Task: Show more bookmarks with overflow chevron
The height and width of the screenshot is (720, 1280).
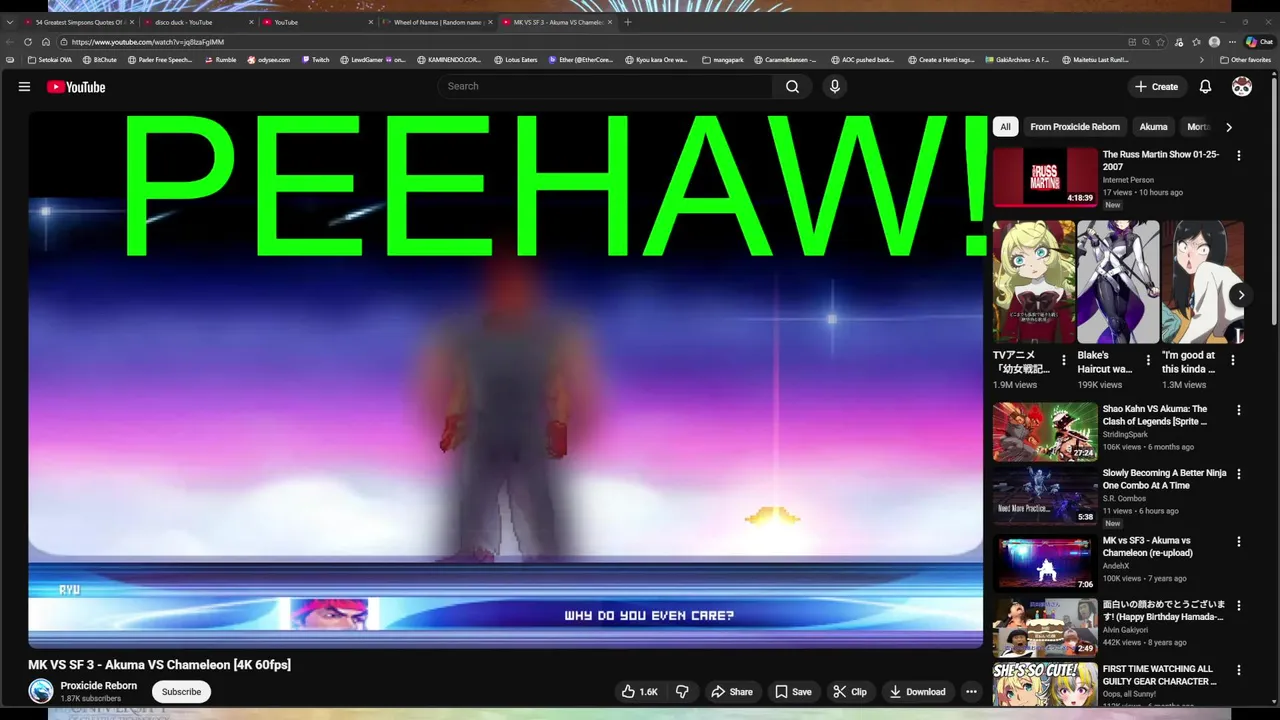Action: (1201, 60)
